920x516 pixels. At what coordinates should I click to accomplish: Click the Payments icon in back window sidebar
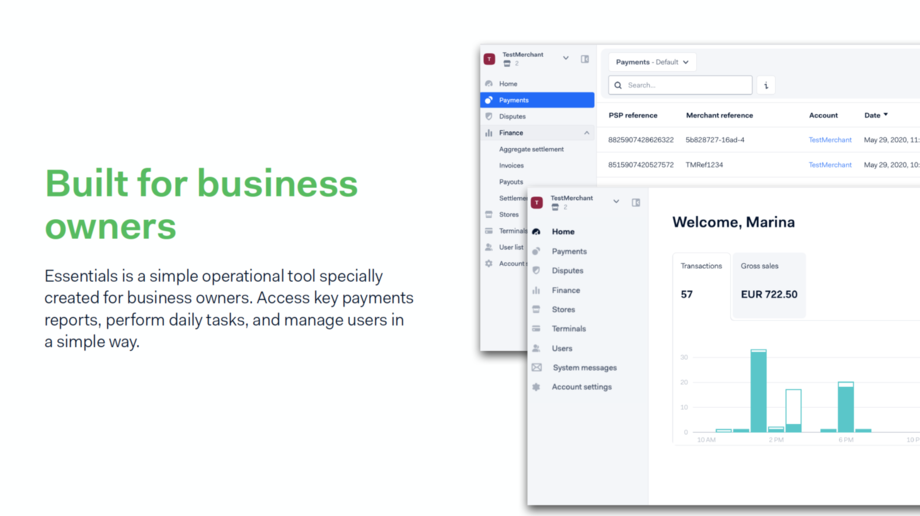[x=489, y=100]
